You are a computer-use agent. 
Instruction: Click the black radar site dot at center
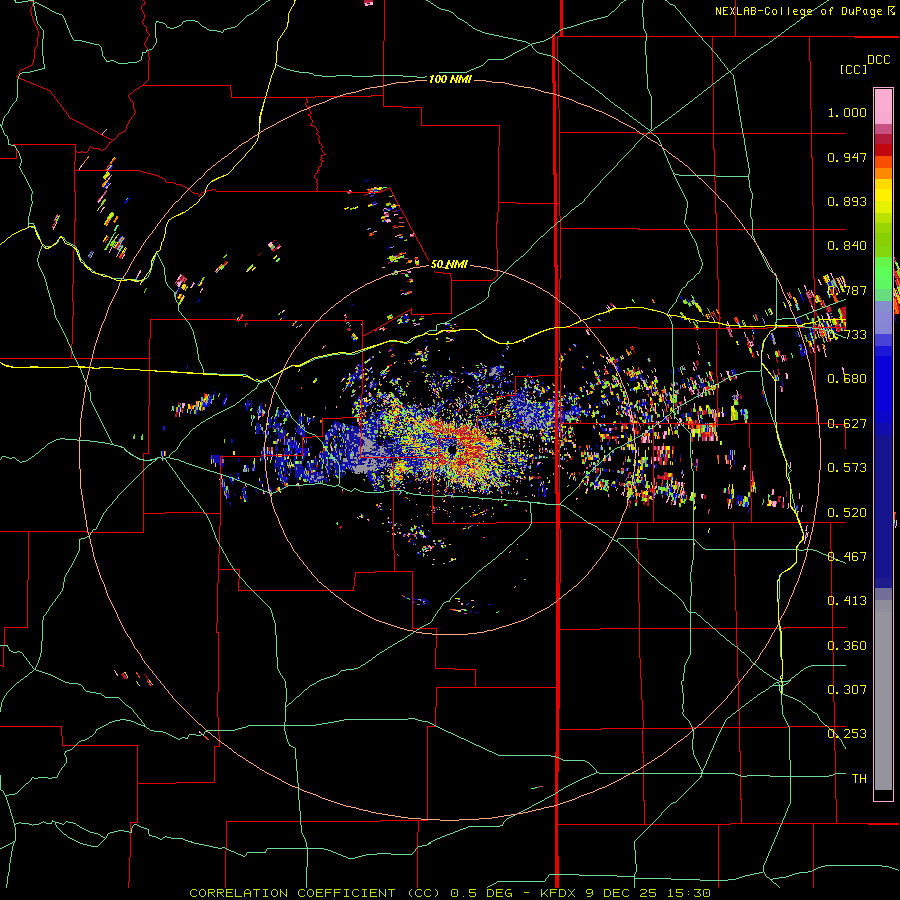pos(453,450)
